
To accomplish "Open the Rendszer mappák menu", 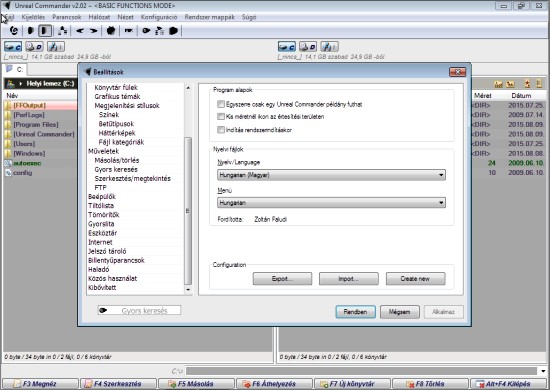I will tap(209, 17).
